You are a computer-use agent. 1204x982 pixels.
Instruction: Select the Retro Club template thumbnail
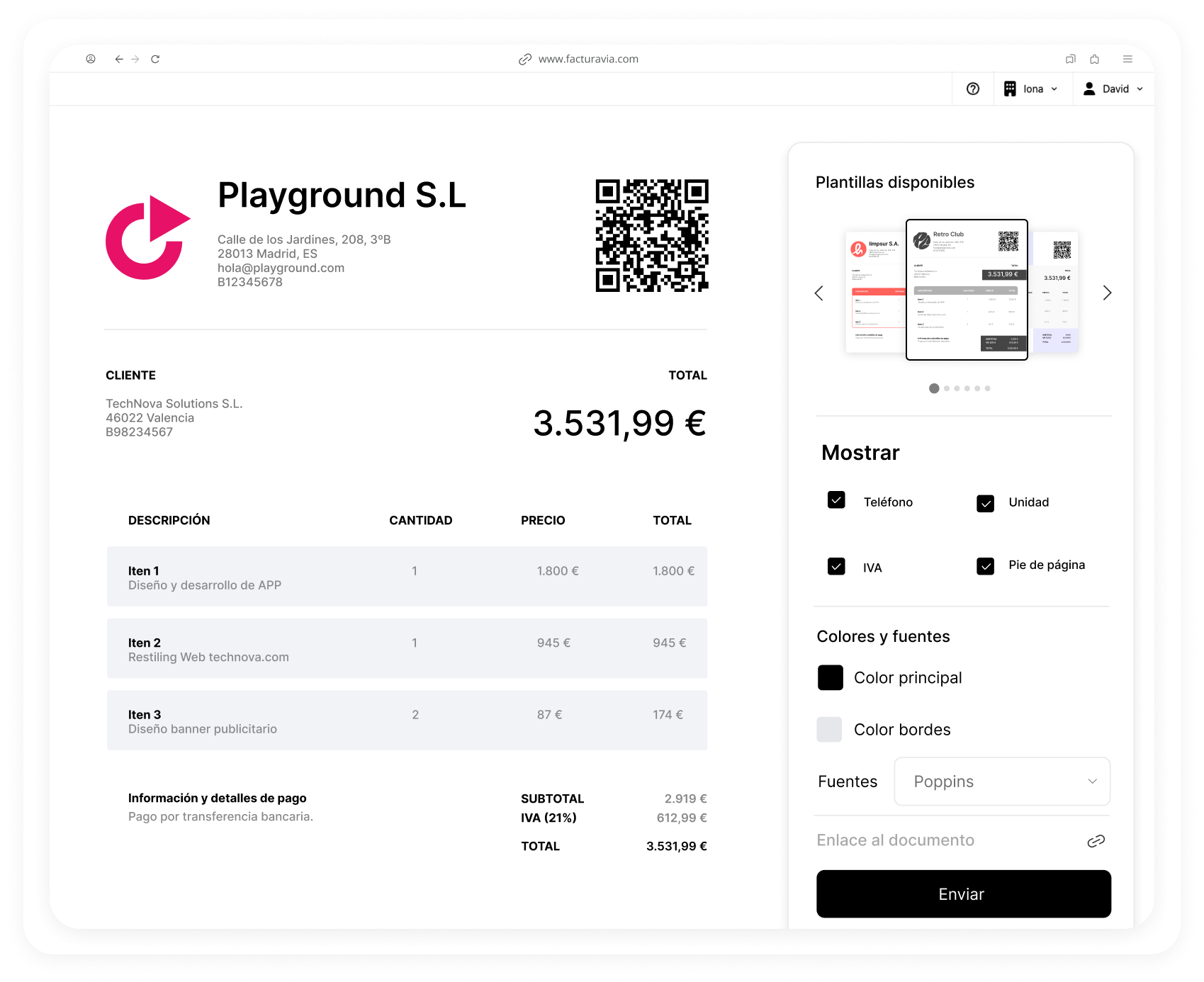coord(967,290)
